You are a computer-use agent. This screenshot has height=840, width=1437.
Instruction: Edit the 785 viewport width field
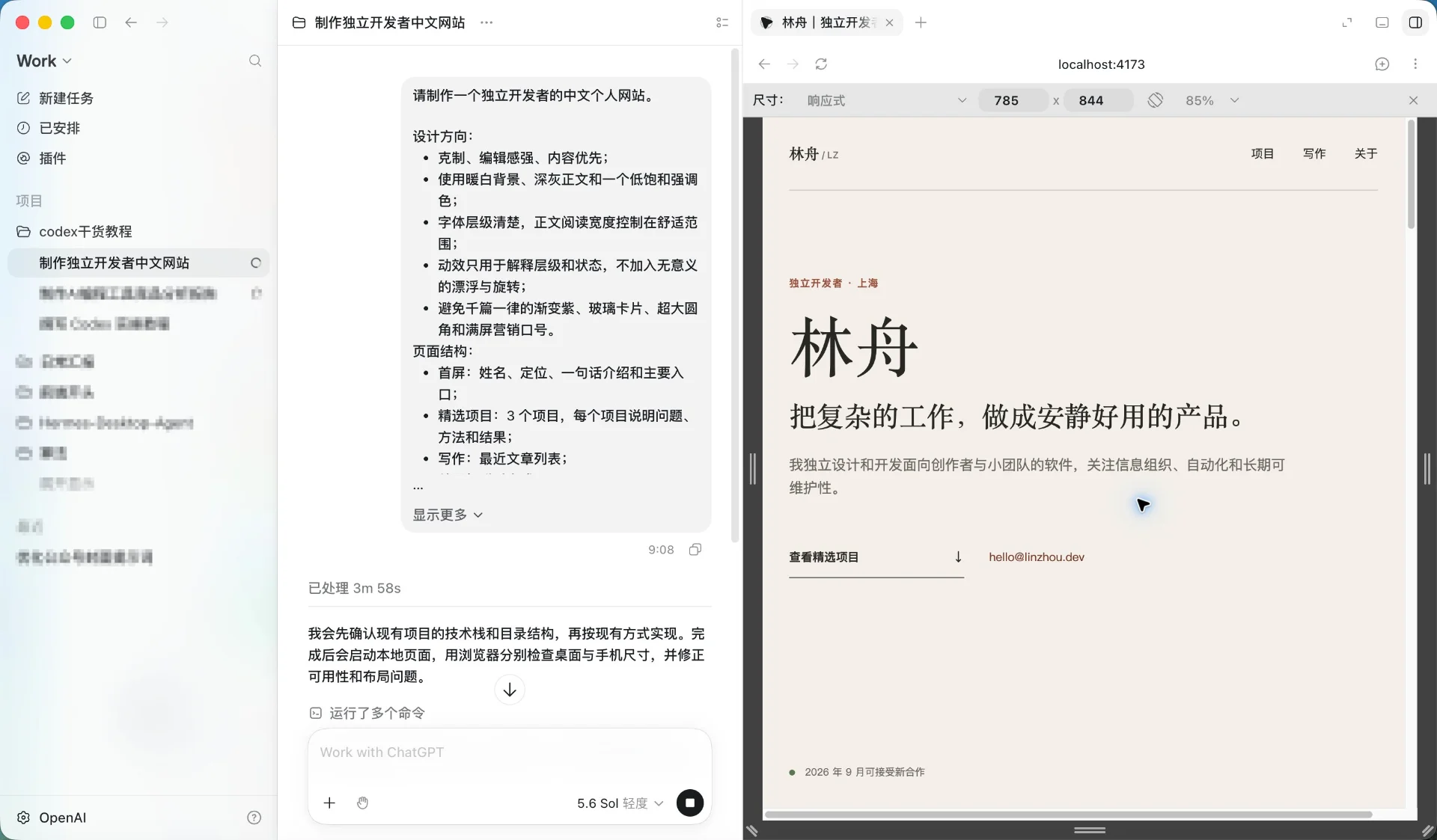tap(1012, 100)
